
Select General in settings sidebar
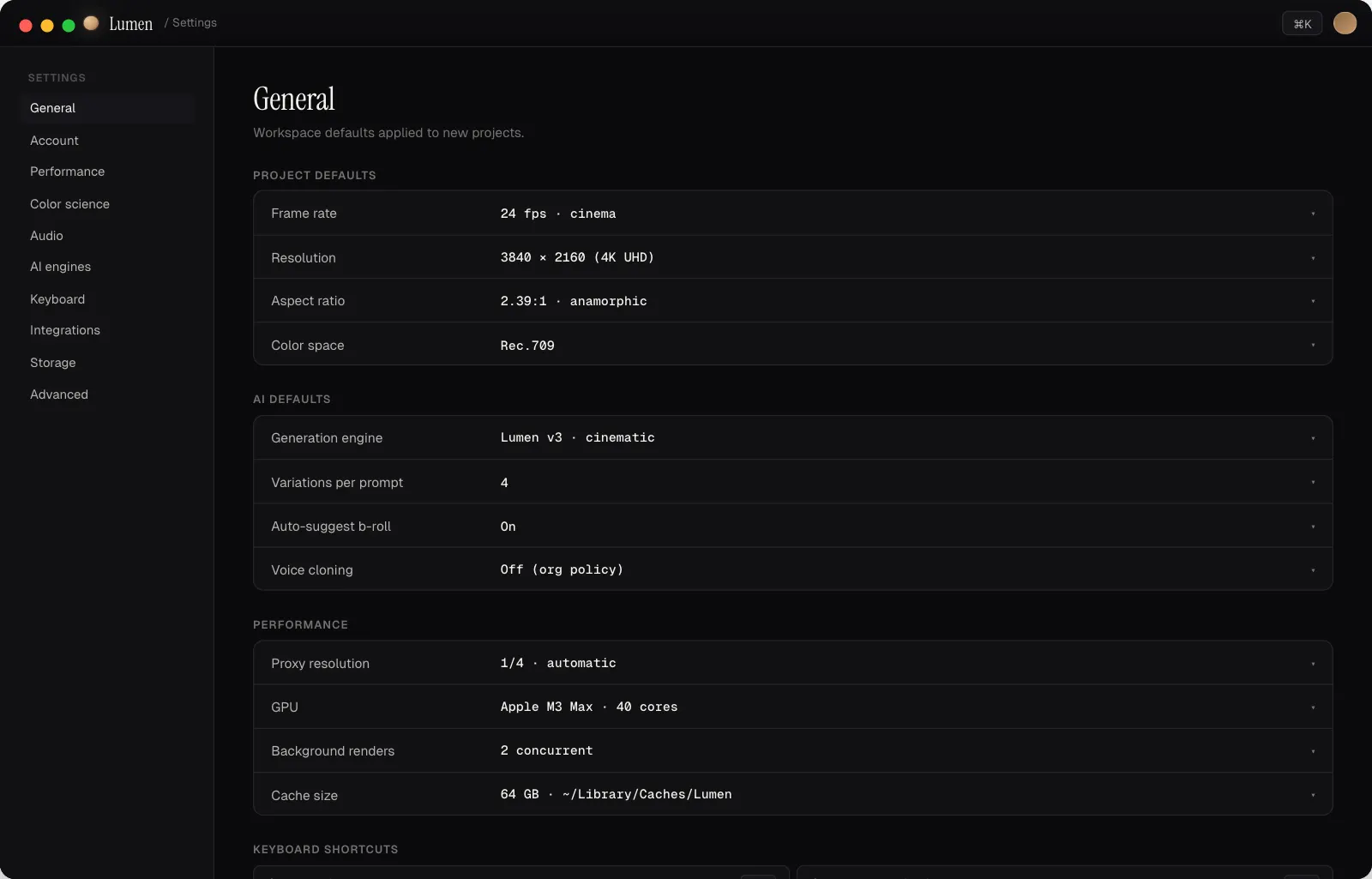coord(106,108)
